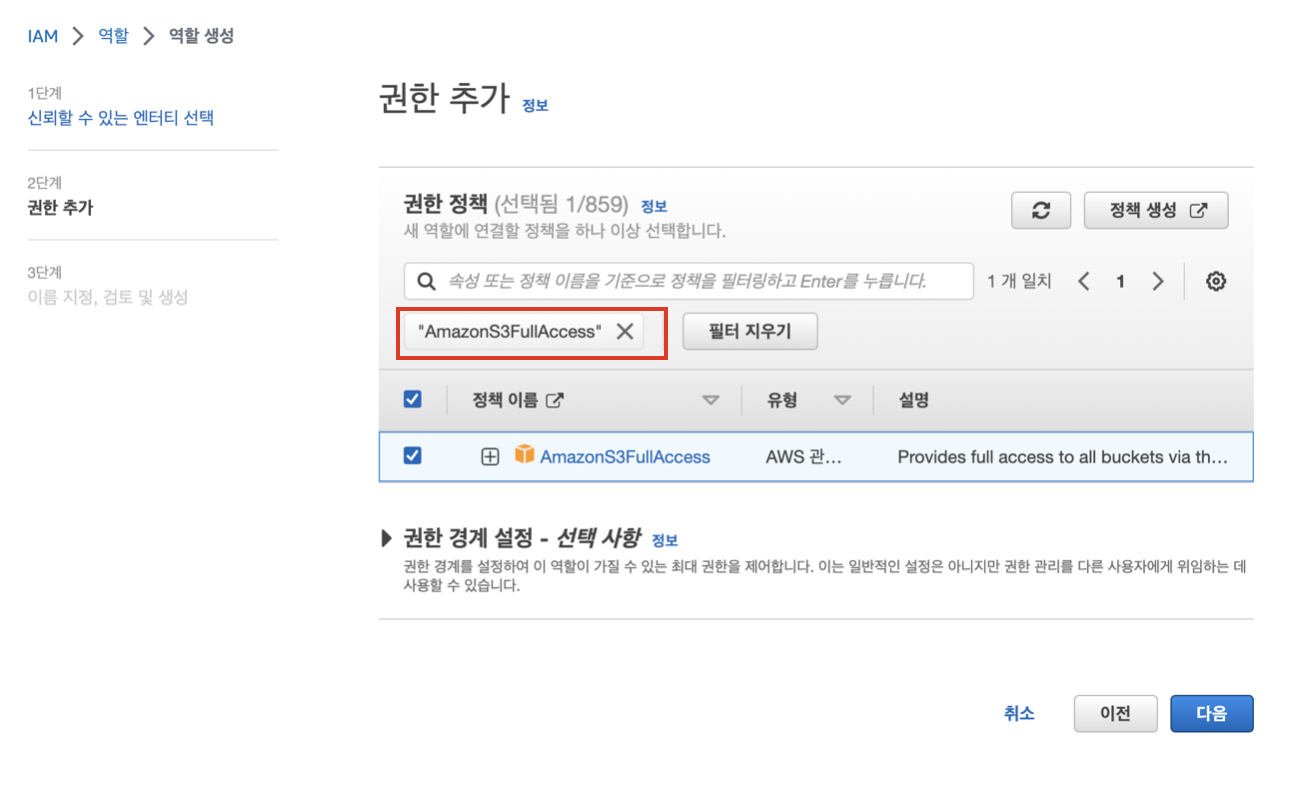Click 'Provides full access to all buckets' description
This screenshot has width=1290, height=796.
point(1062,457)
